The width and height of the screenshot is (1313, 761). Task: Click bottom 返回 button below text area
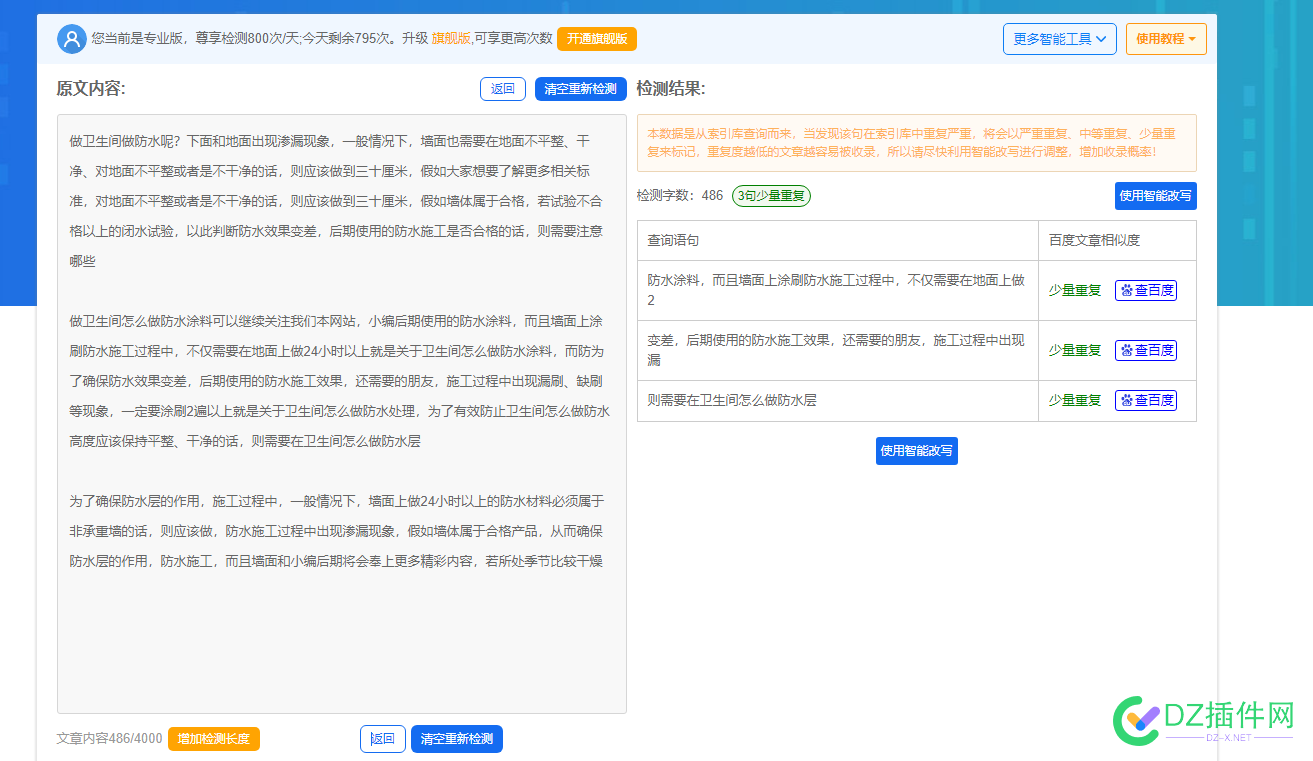pos(383,739)
